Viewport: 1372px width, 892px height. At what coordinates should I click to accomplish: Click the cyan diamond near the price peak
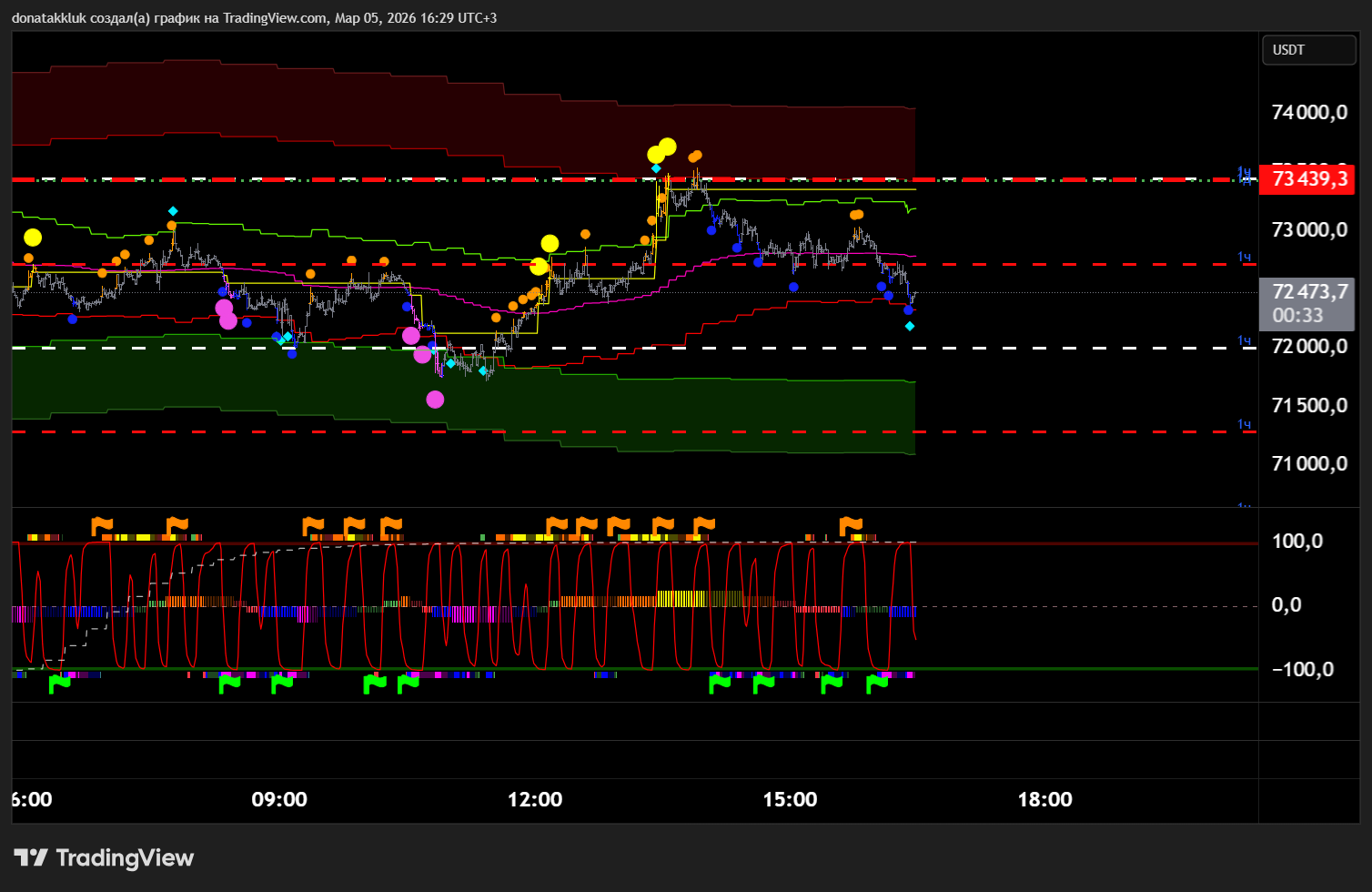click(x=656, y=168)
